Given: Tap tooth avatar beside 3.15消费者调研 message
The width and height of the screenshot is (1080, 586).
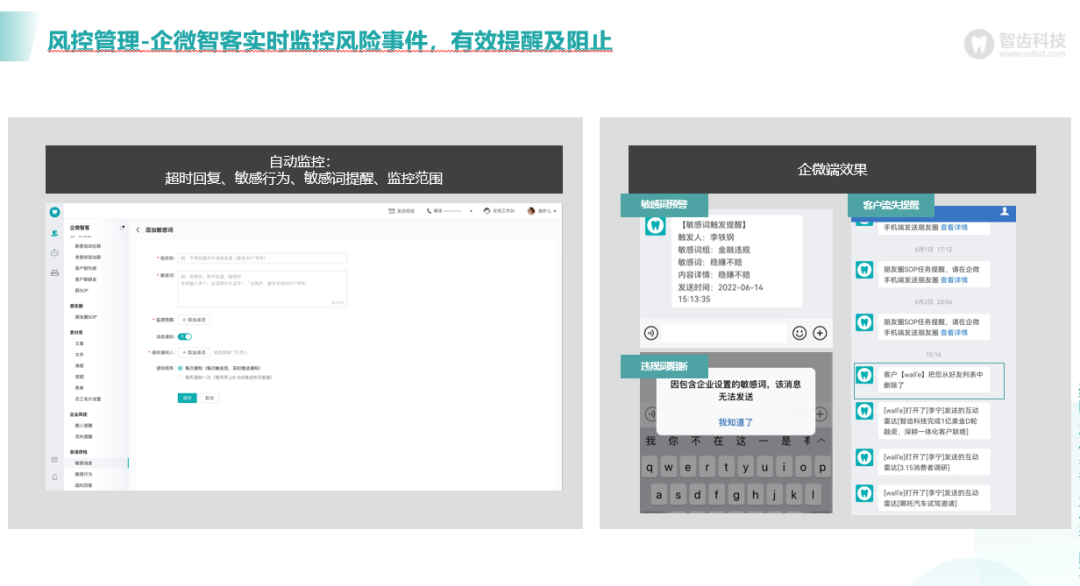Looking at the screenshot, I should [x=864, y=458].
